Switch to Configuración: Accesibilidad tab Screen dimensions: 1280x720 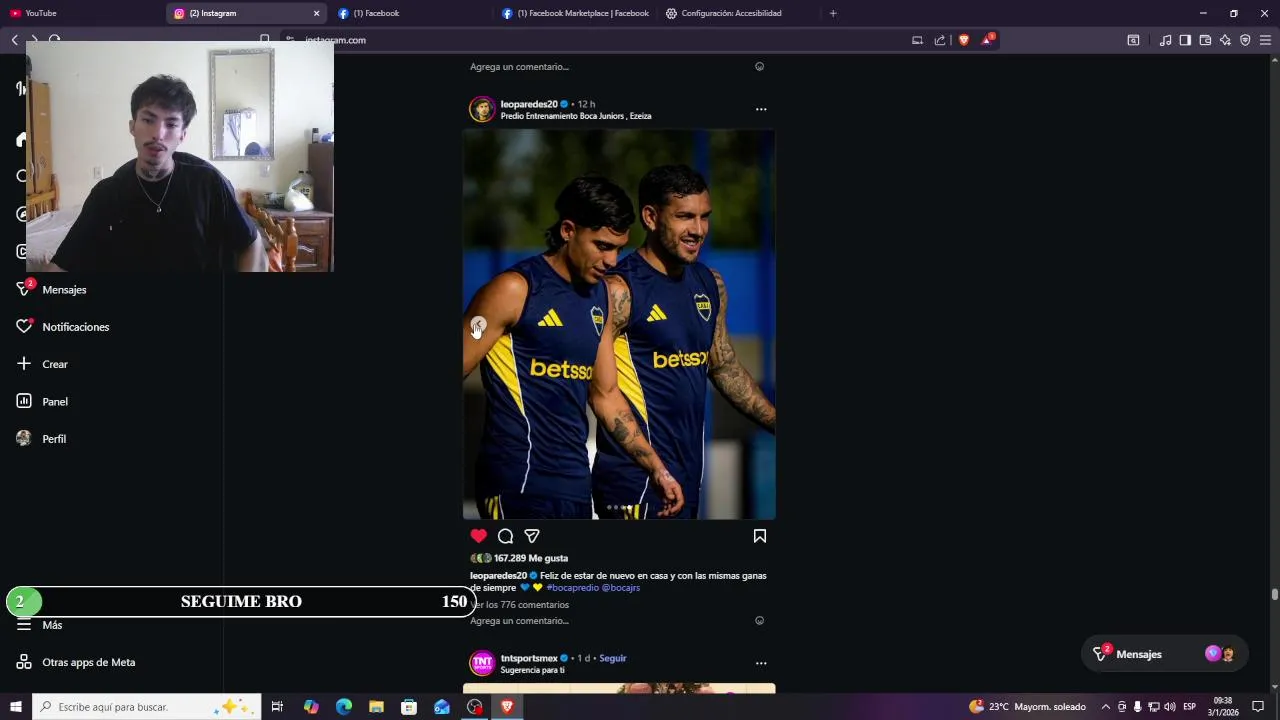tap(738, 13)
